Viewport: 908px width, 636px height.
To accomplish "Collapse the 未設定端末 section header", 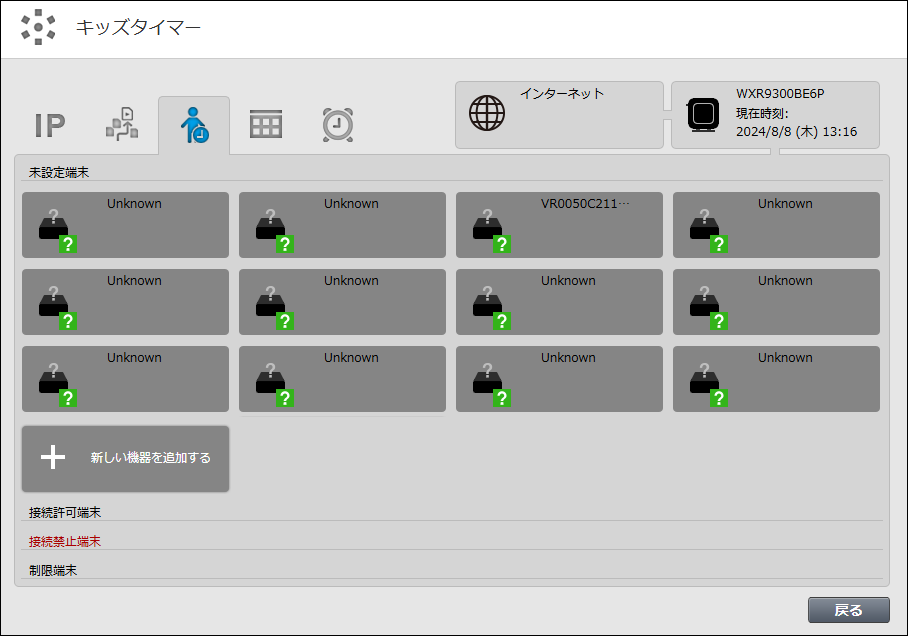I will [x=60, y=173].
